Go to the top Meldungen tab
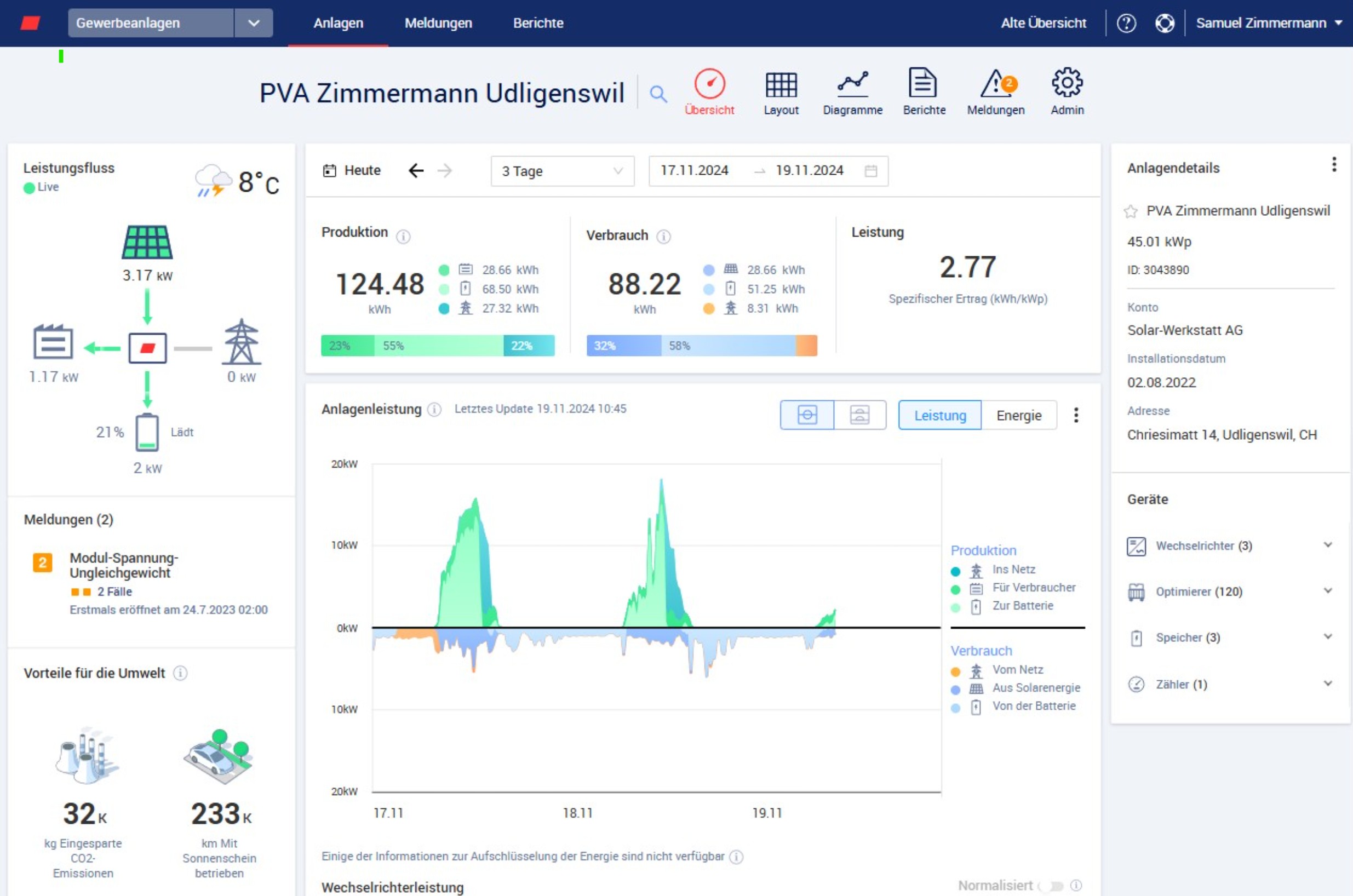The image size is (1353, 896). 438,24
